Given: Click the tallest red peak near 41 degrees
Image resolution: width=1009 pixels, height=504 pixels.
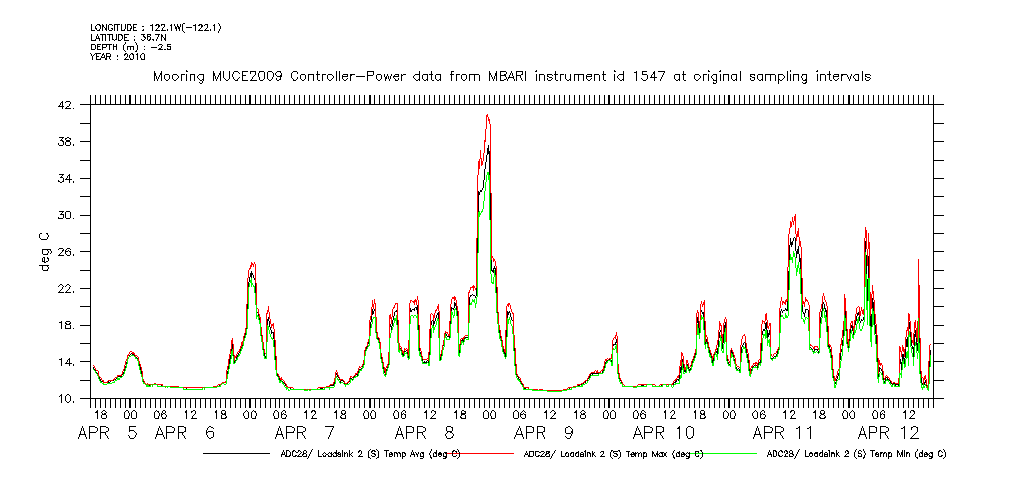Looking at the screenshot, I should click(487, 116).
